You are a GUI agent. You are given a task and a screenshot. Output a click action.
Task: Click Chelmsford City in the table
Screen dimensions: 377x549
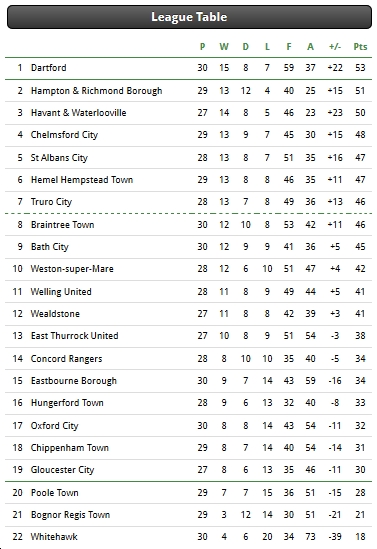pyautogui.click(x=64, y=135)
